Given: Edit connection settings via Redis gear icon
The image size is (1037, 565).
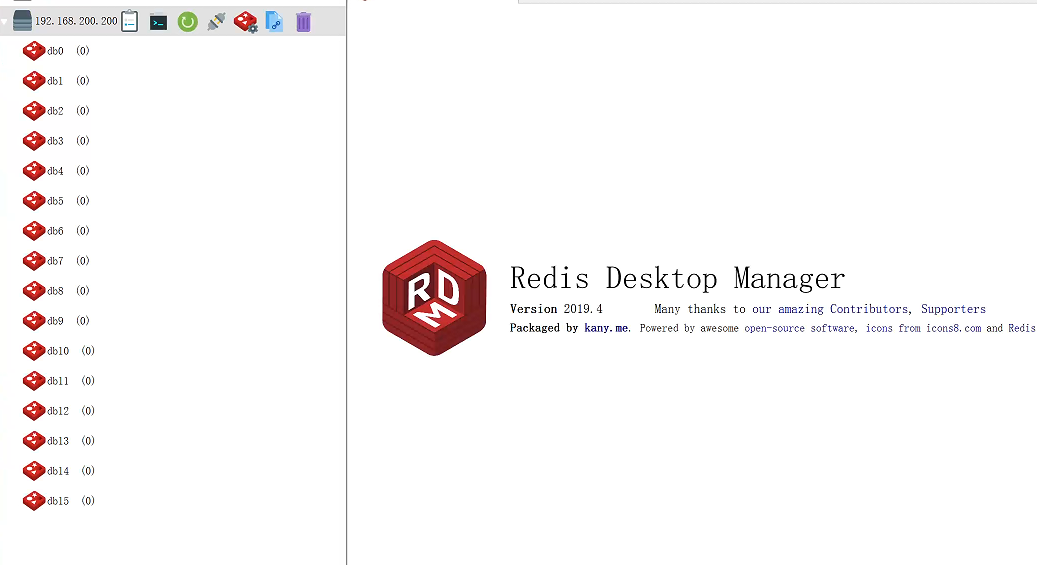Looking at the screenshot, I should click(245, 22).
